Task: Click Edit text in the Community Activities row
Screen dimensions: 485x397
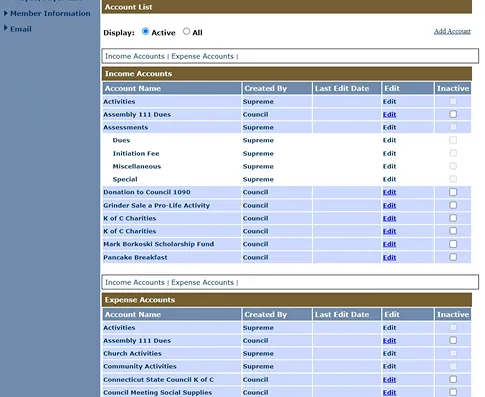Action: click(x=389, y=366)
